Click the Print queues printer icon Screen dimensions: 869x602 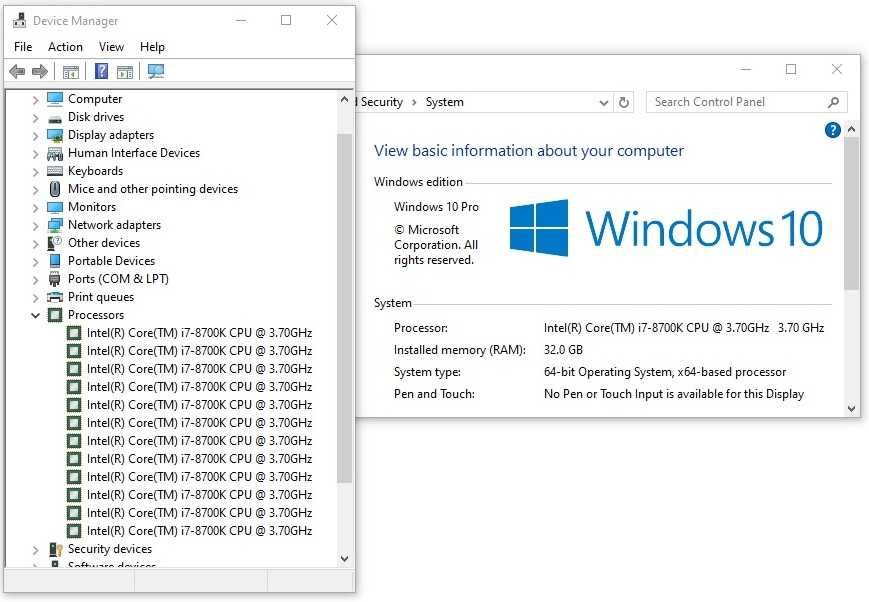[55, 297]
